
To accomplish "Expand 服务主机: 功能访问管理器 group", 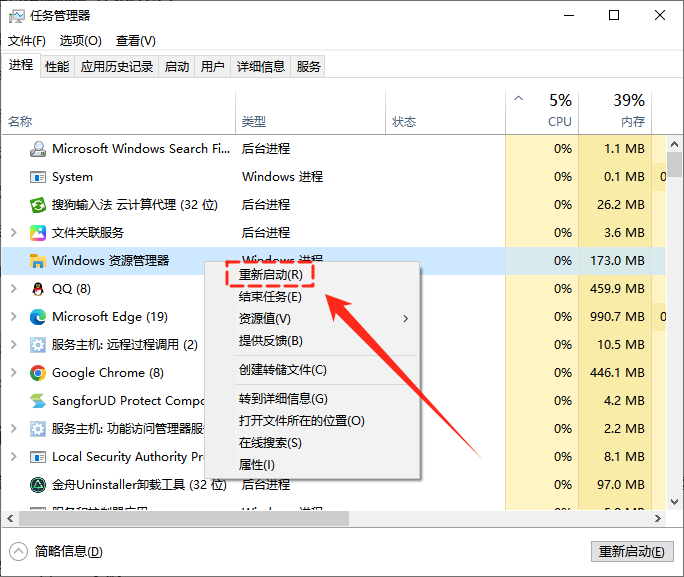I will 14,429.
